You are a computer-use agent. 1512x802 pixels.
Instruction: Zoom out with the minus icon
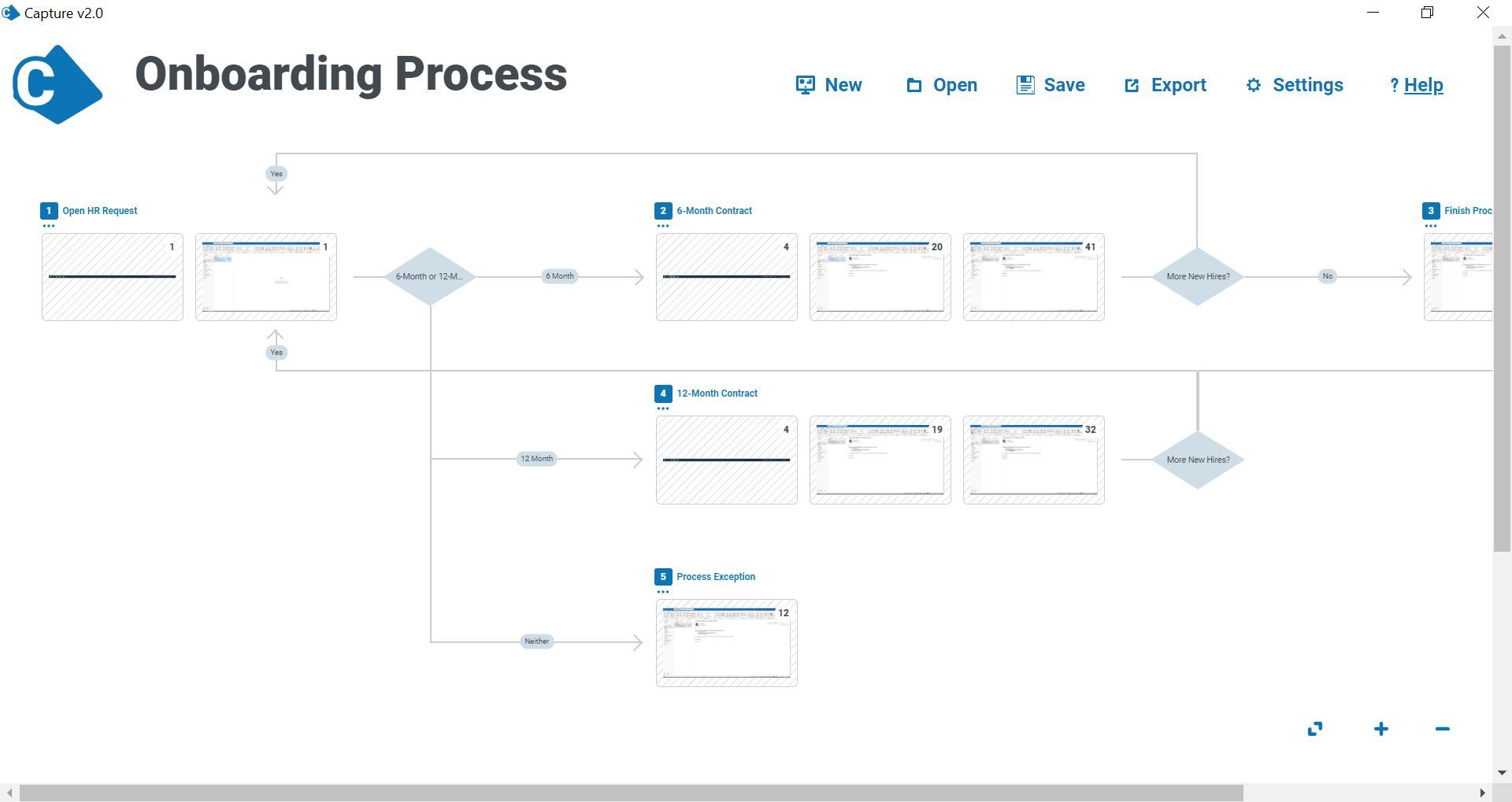1443,730
